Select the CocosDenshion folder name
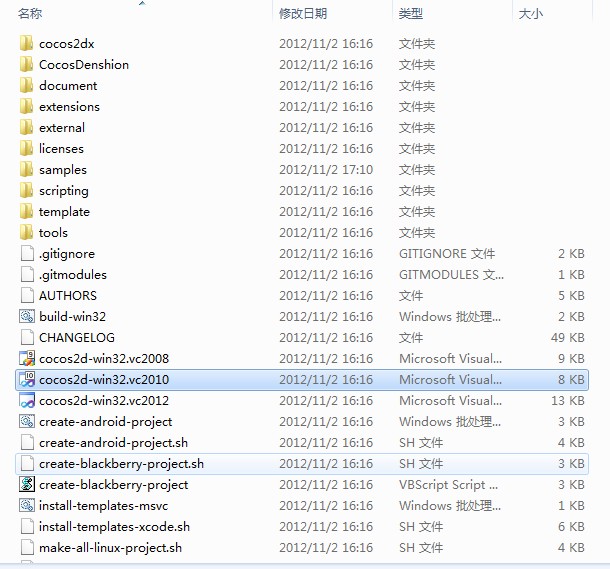610x569 pixels. [x=84, y=65]
